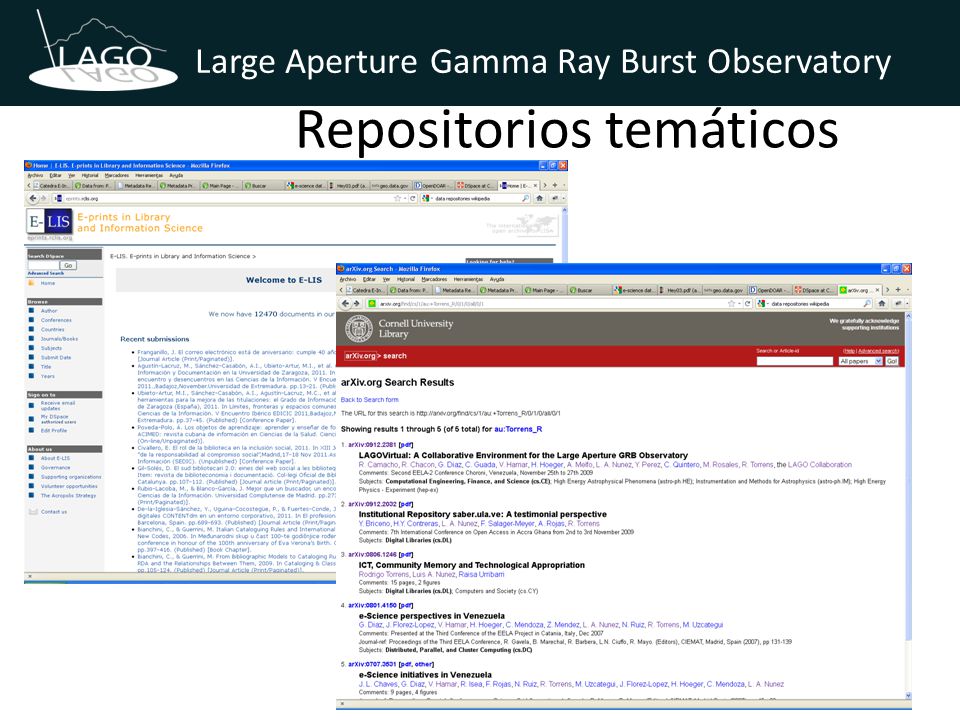Viewport: 960px width, 720px height.
Task: Open the Author browse link in E-LIS sidebar
Action: point(49,310)
